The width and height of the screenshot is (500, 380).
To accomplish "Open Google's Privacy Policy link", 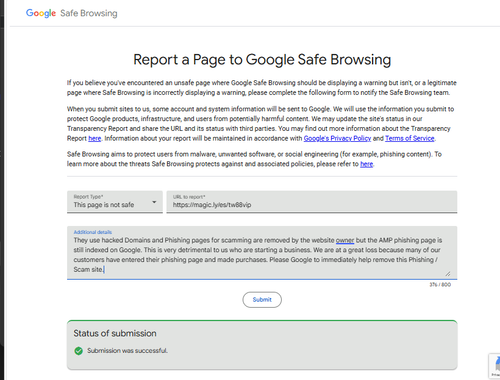I will (337, 138).
